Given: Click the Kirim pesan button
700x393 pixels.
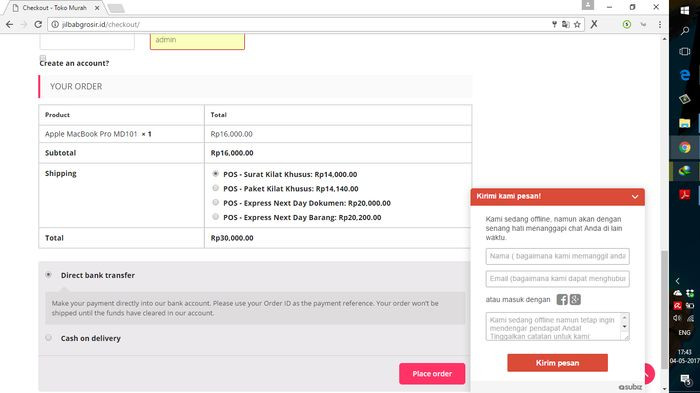Looking at the screenshot, I should [557, 363].
